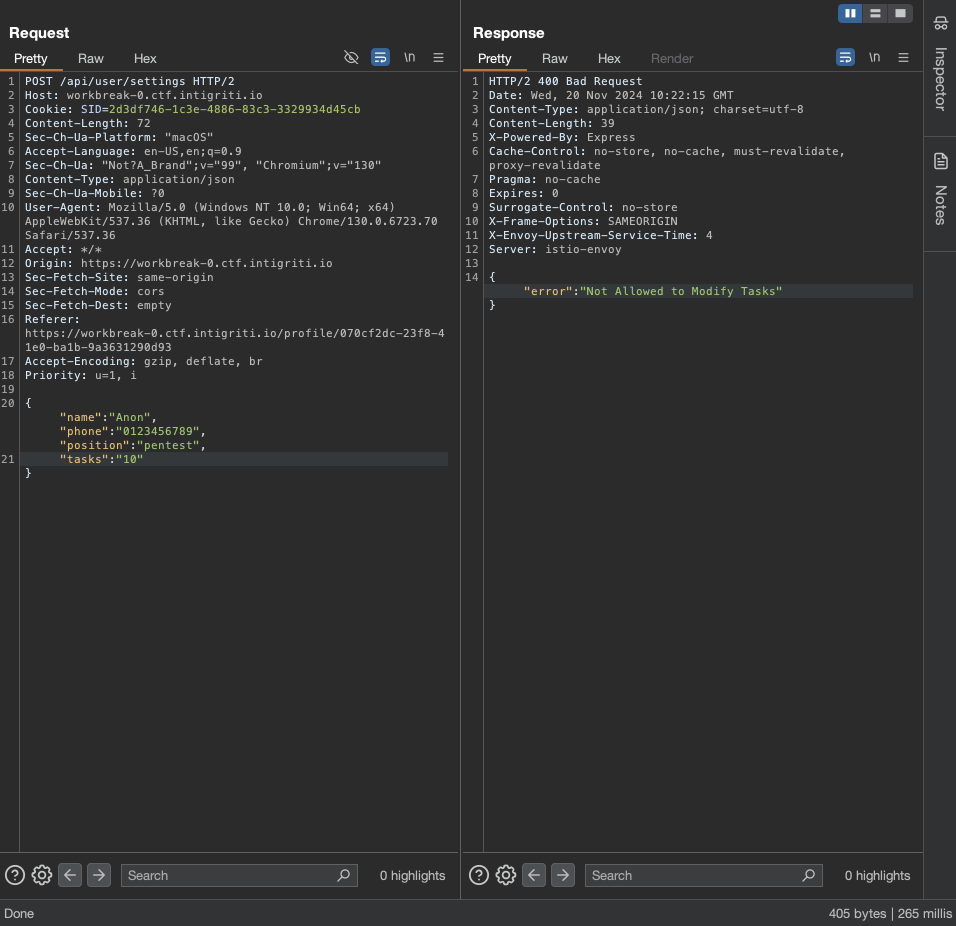Click the Origin header in the request
The height and width of the screenshot is (926, 956).
[x=179, y=263]
